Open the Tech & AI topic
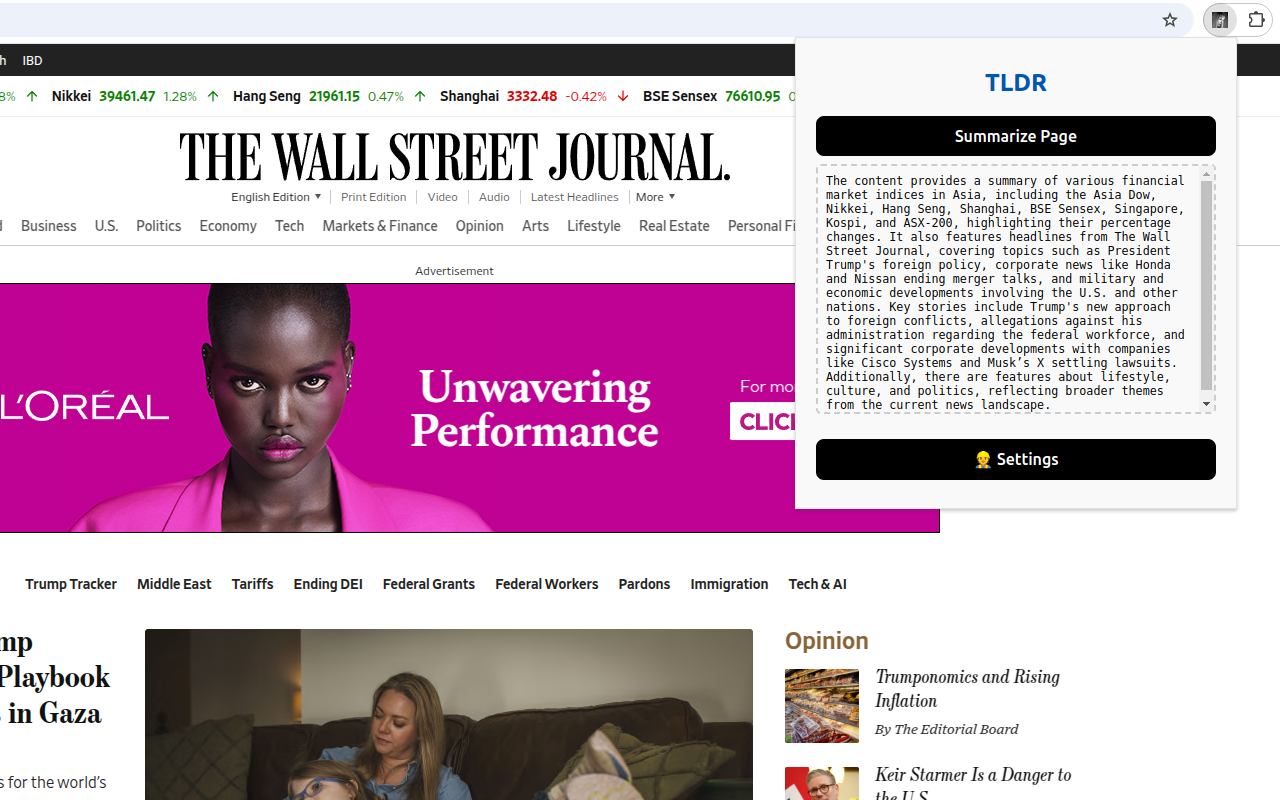Screen dimensions: 1280x800 818,584
